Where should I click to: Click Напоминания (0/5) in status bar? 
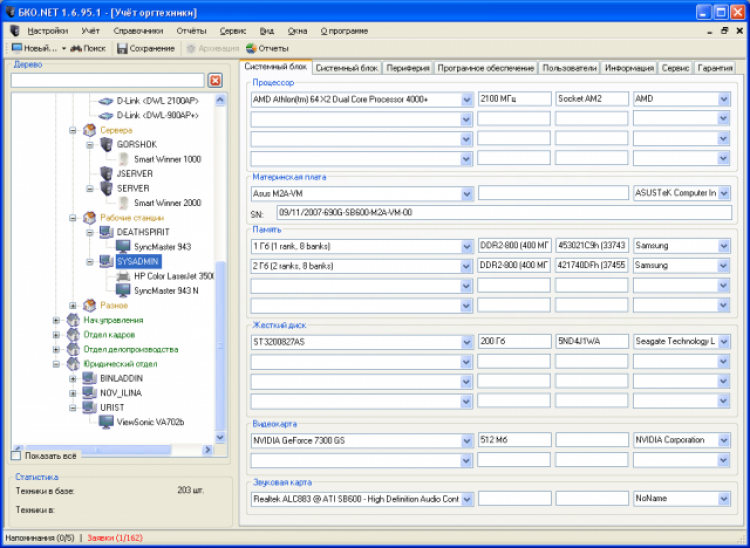40,538
